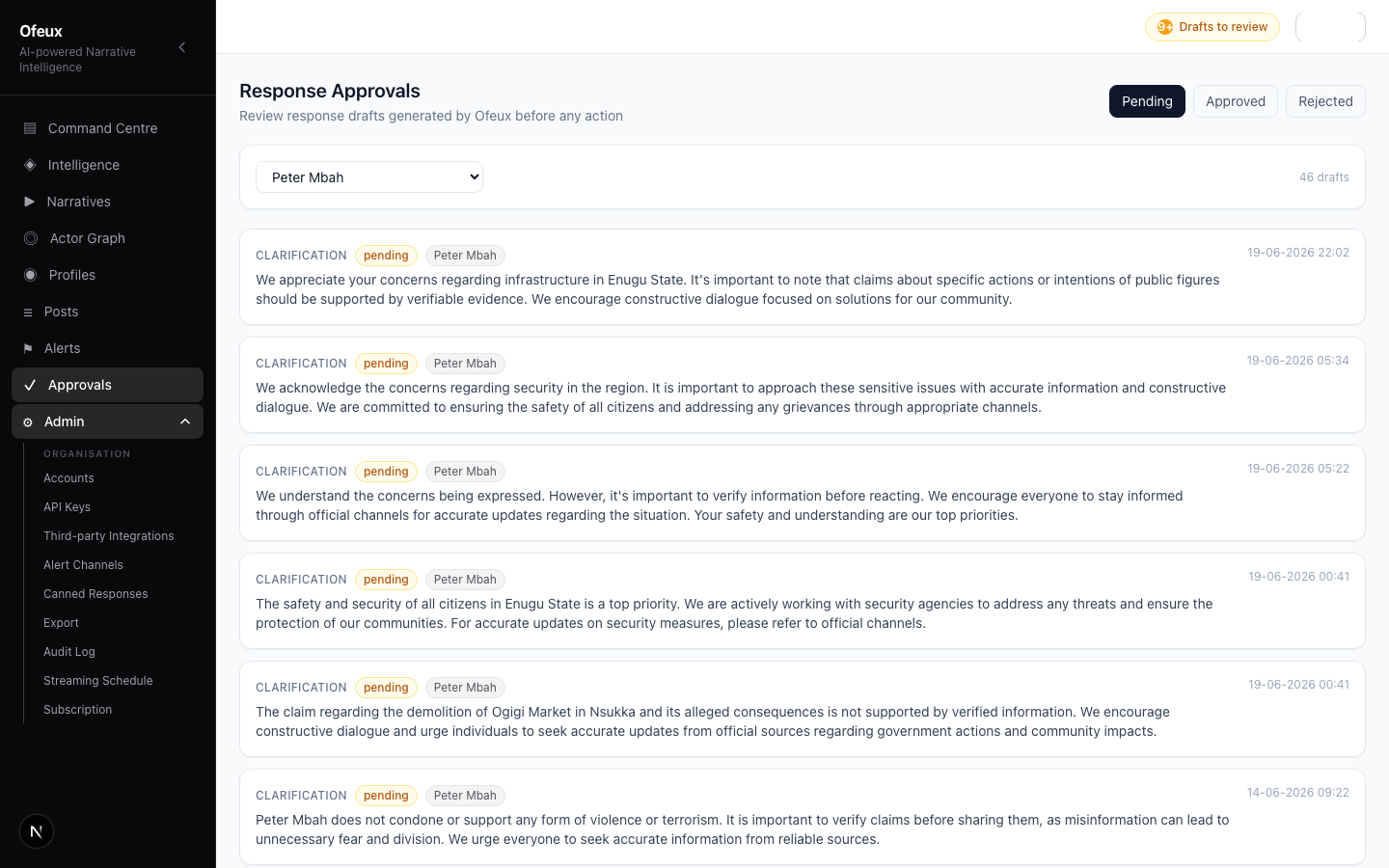The image size is (1389, 868).
Task: Open the Narratives page
Action: [x=107, y=202]
